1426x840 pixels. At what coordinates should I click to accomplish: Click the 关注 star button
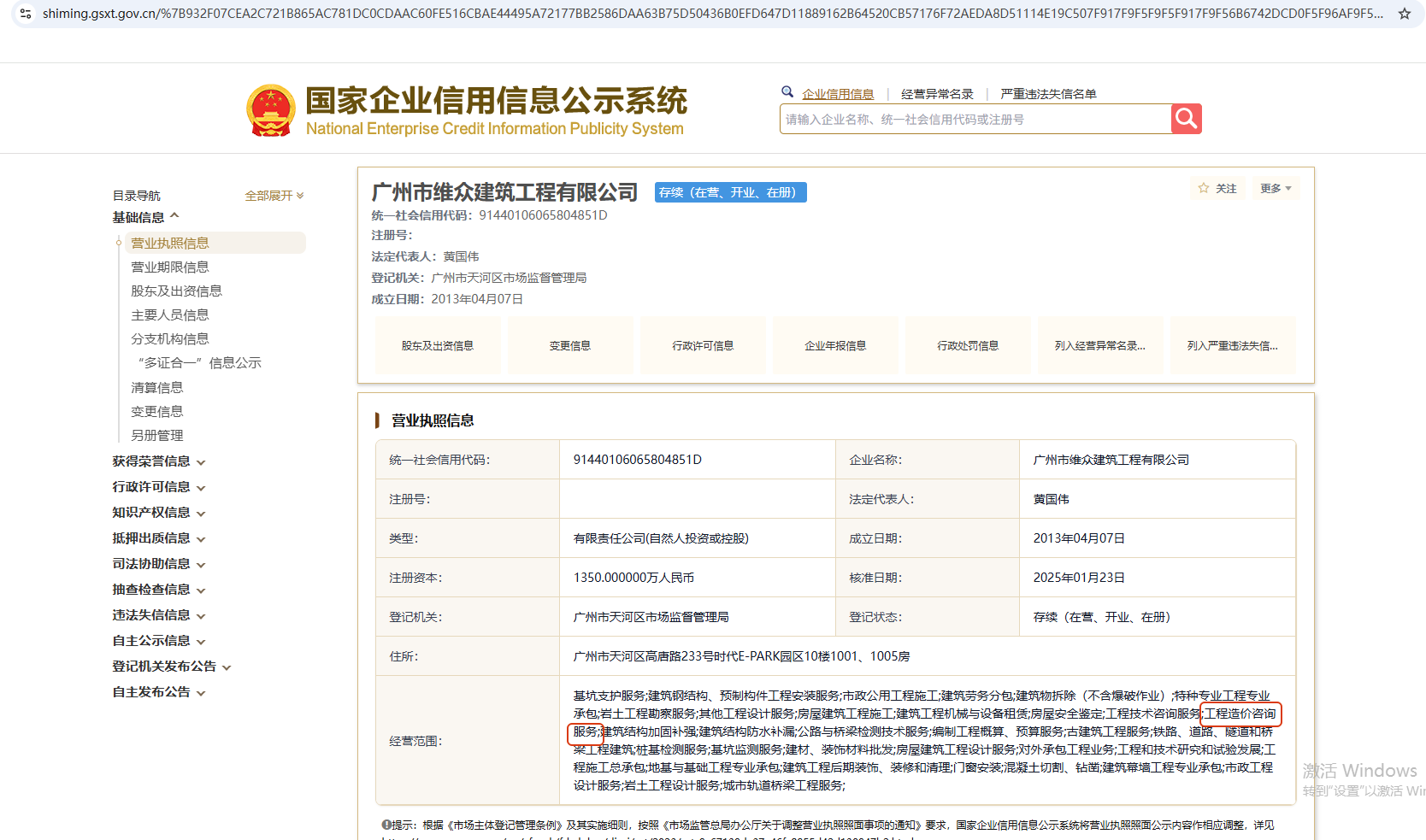point(1217,188)
